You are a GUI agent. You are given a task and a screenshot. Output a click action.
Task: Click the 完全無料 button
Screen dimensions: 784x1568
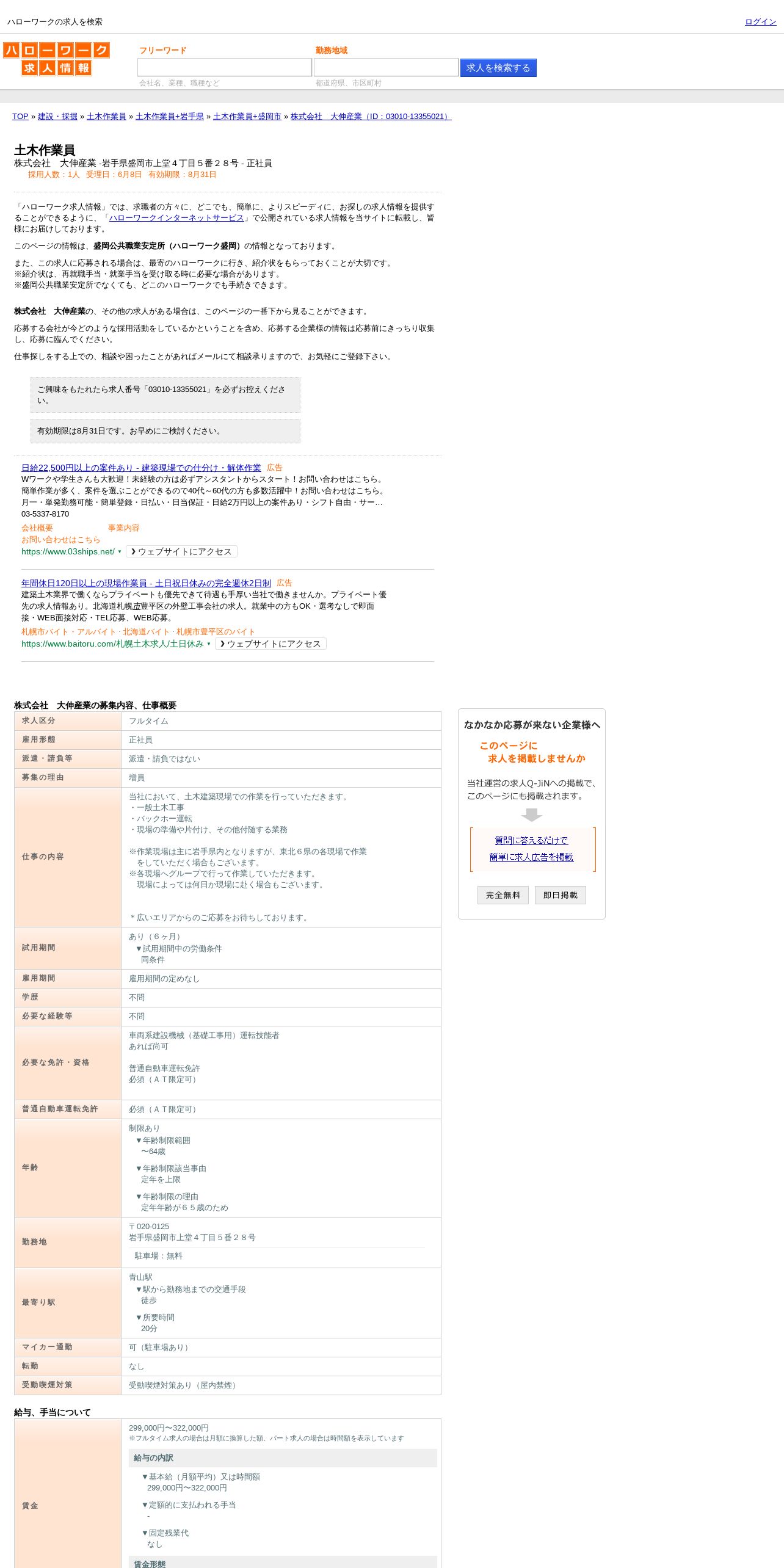(503, 895)
